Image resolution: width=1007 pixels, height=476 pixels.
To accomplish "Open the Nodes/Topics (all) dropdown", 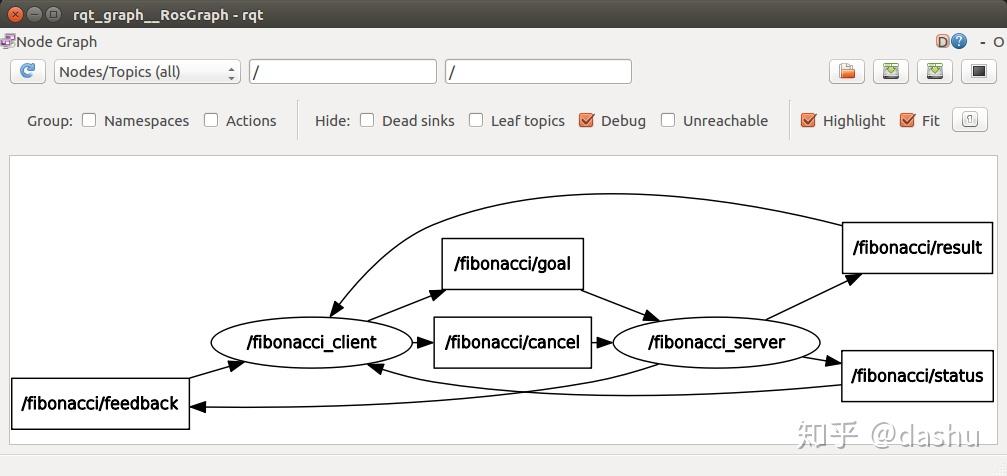I will tap(147, 72).
